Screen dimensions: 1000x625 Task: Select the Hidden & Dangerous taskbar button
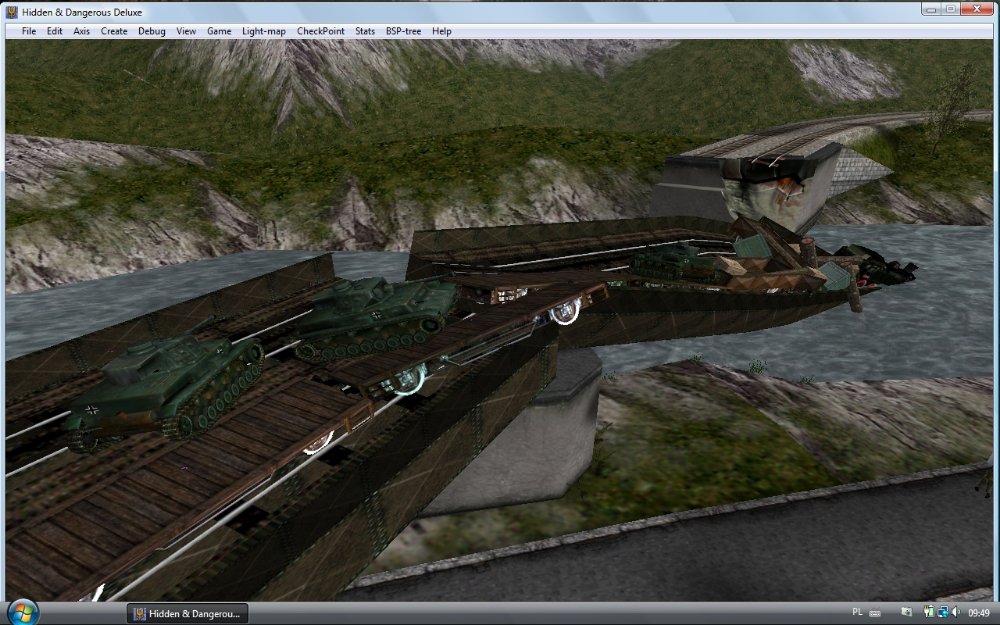click(188, 614)
